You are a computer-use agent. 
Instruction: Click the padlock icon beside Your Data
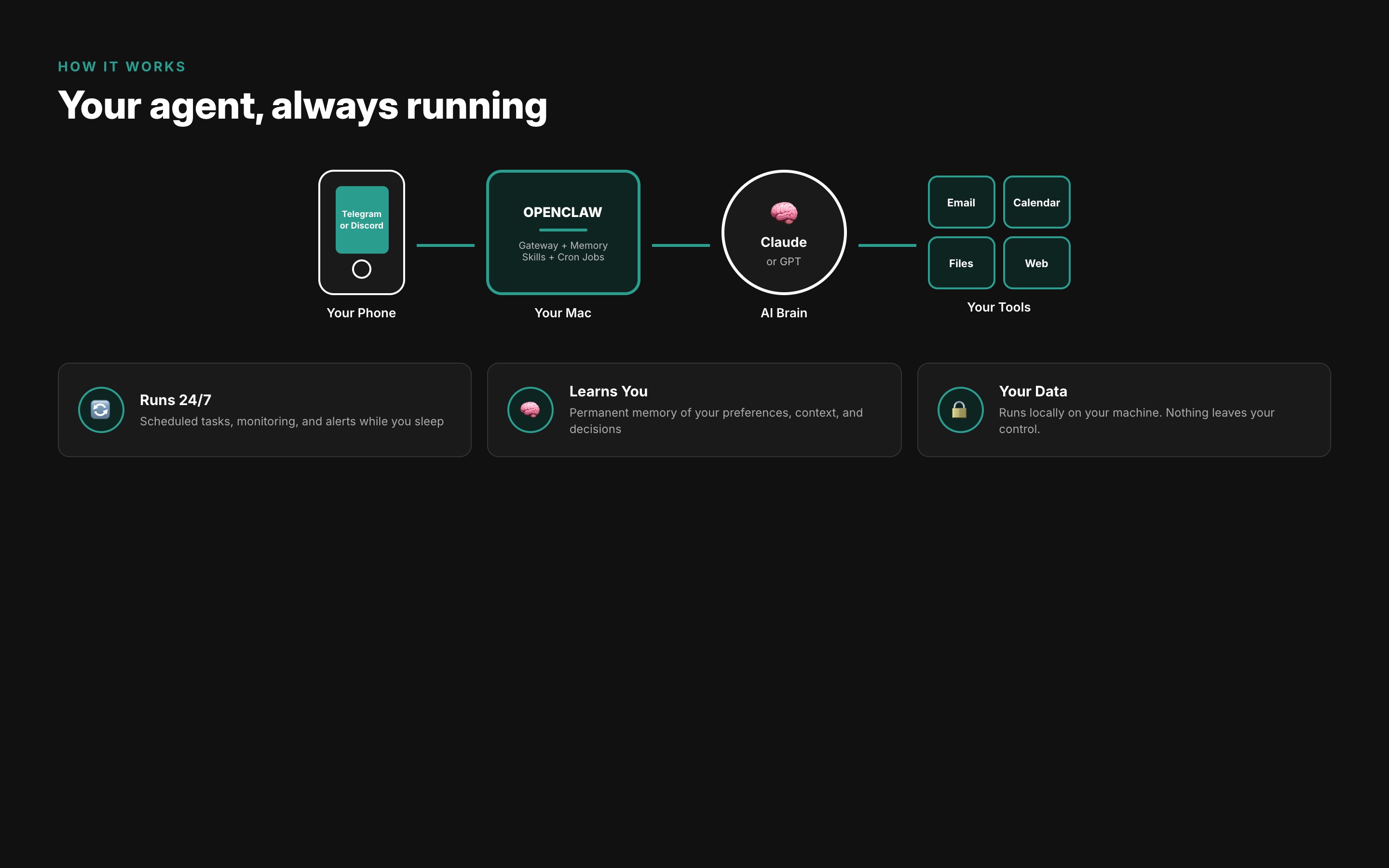[x=960, y=409]
